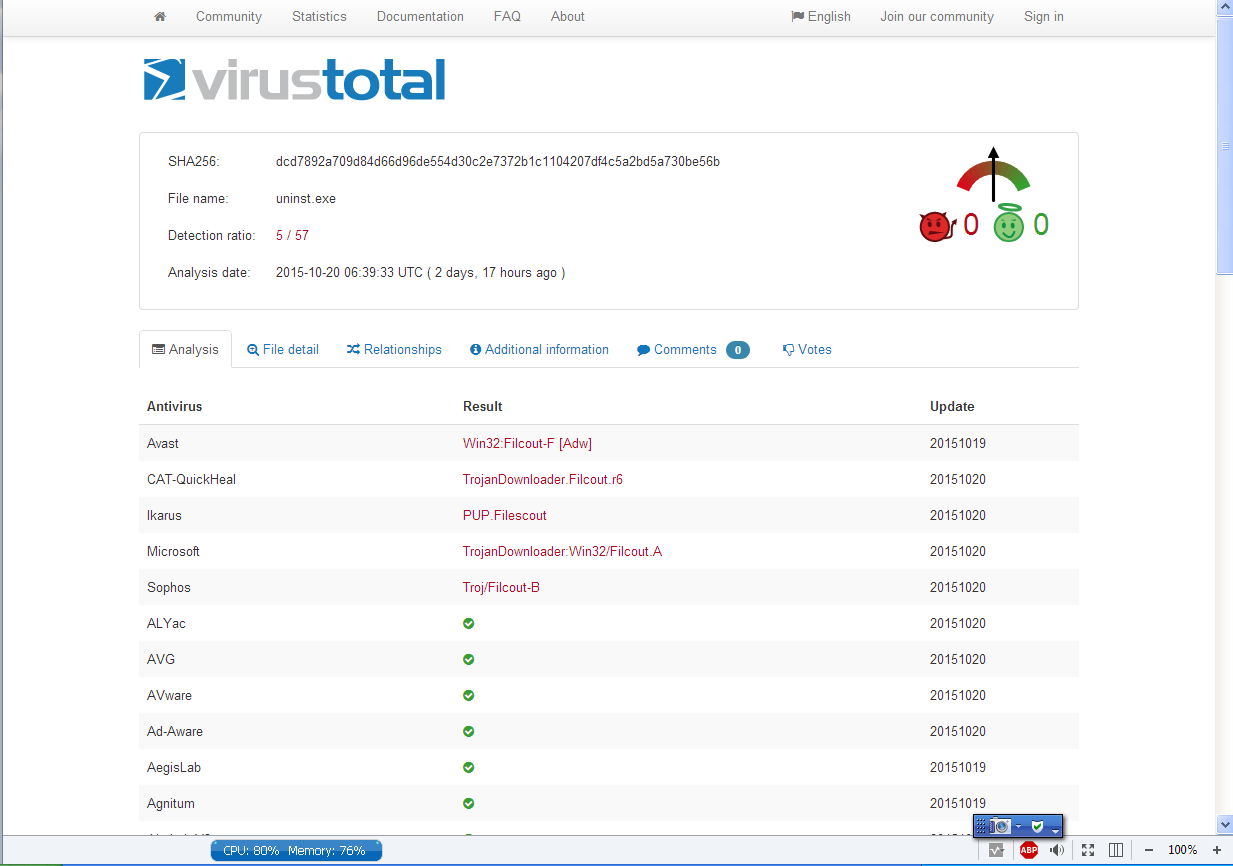Click the Result column header
The height and width of the screenshot is (866, 1233).
[x=483, y=406]
